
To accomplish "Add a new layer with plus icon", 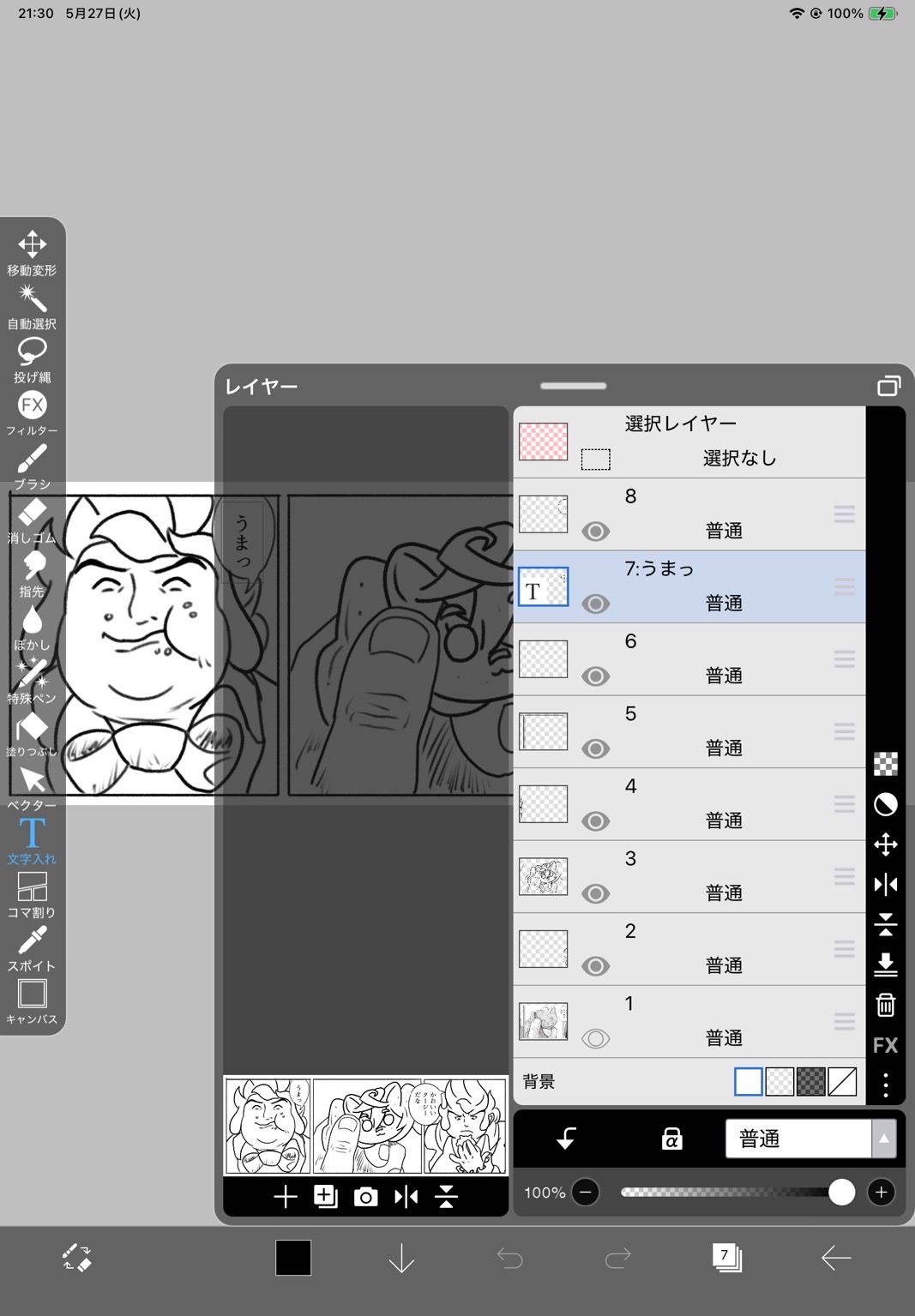I will (285, 1197).
